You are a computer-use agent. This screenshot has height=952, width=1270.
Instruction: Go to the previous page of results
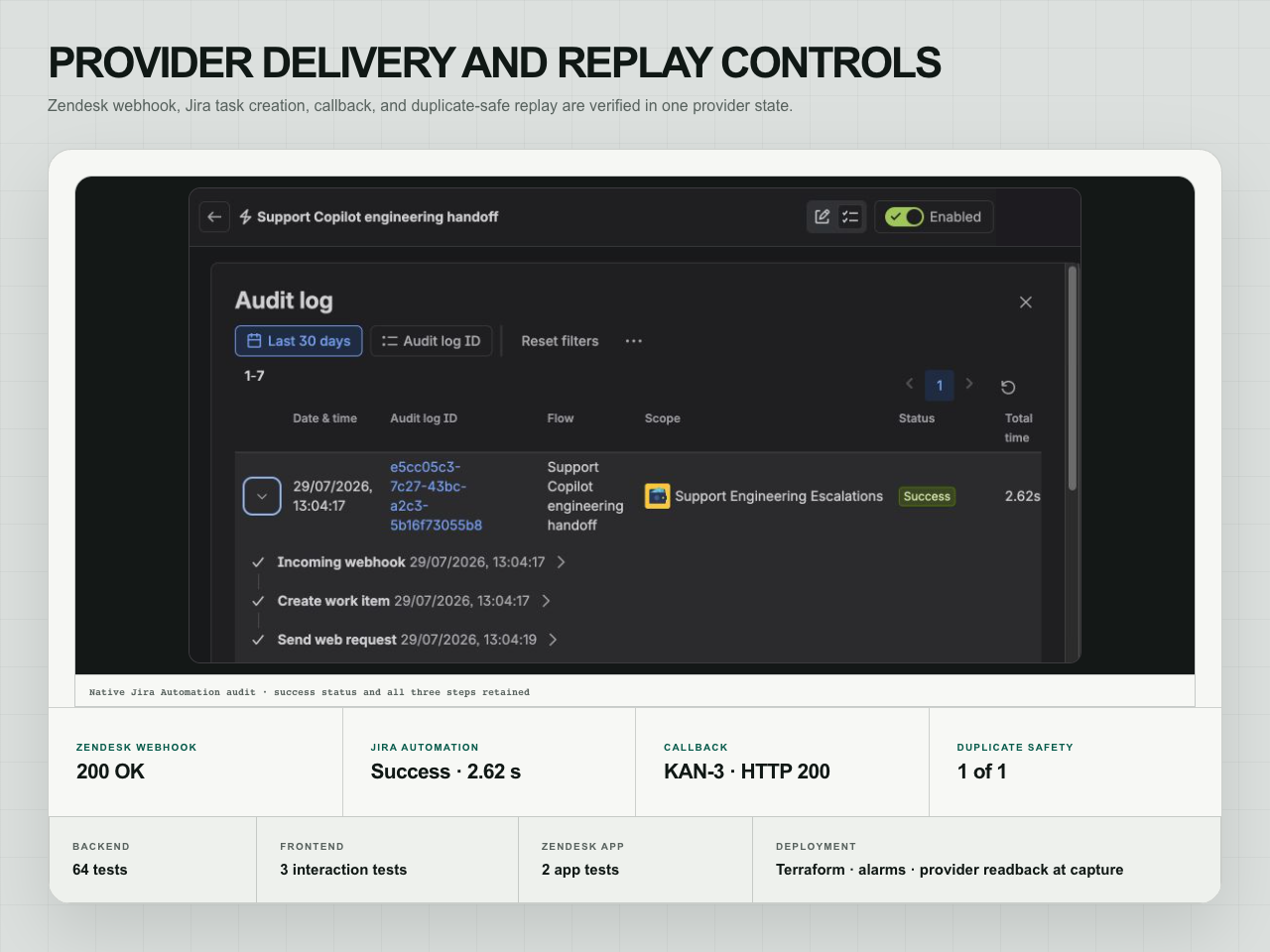pos(909,384)
